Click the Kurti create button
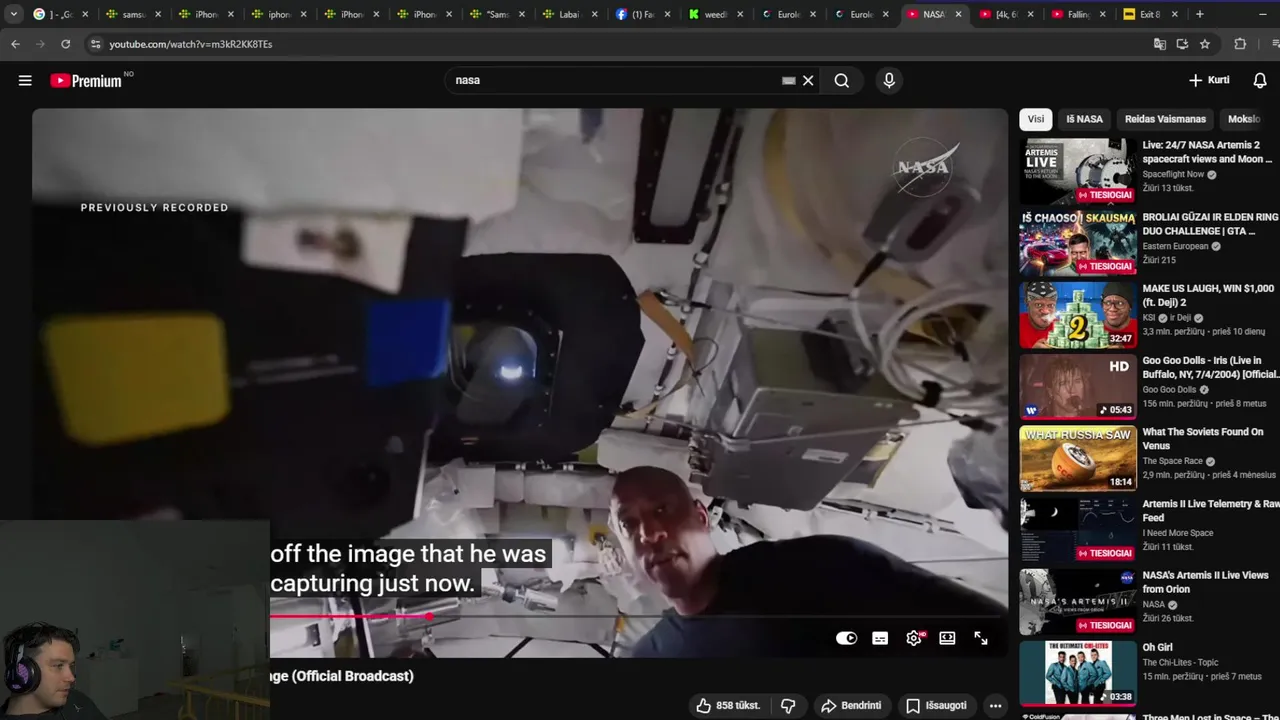The image size is (1280, 720). (1208, 80)
